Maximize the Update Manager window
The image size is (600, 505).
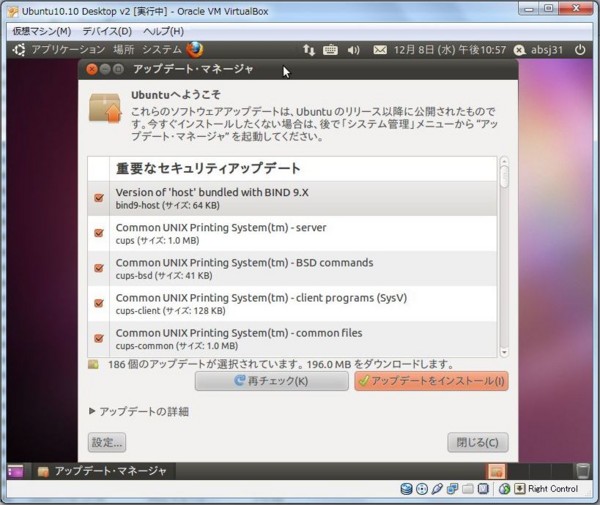click(118, 69)
